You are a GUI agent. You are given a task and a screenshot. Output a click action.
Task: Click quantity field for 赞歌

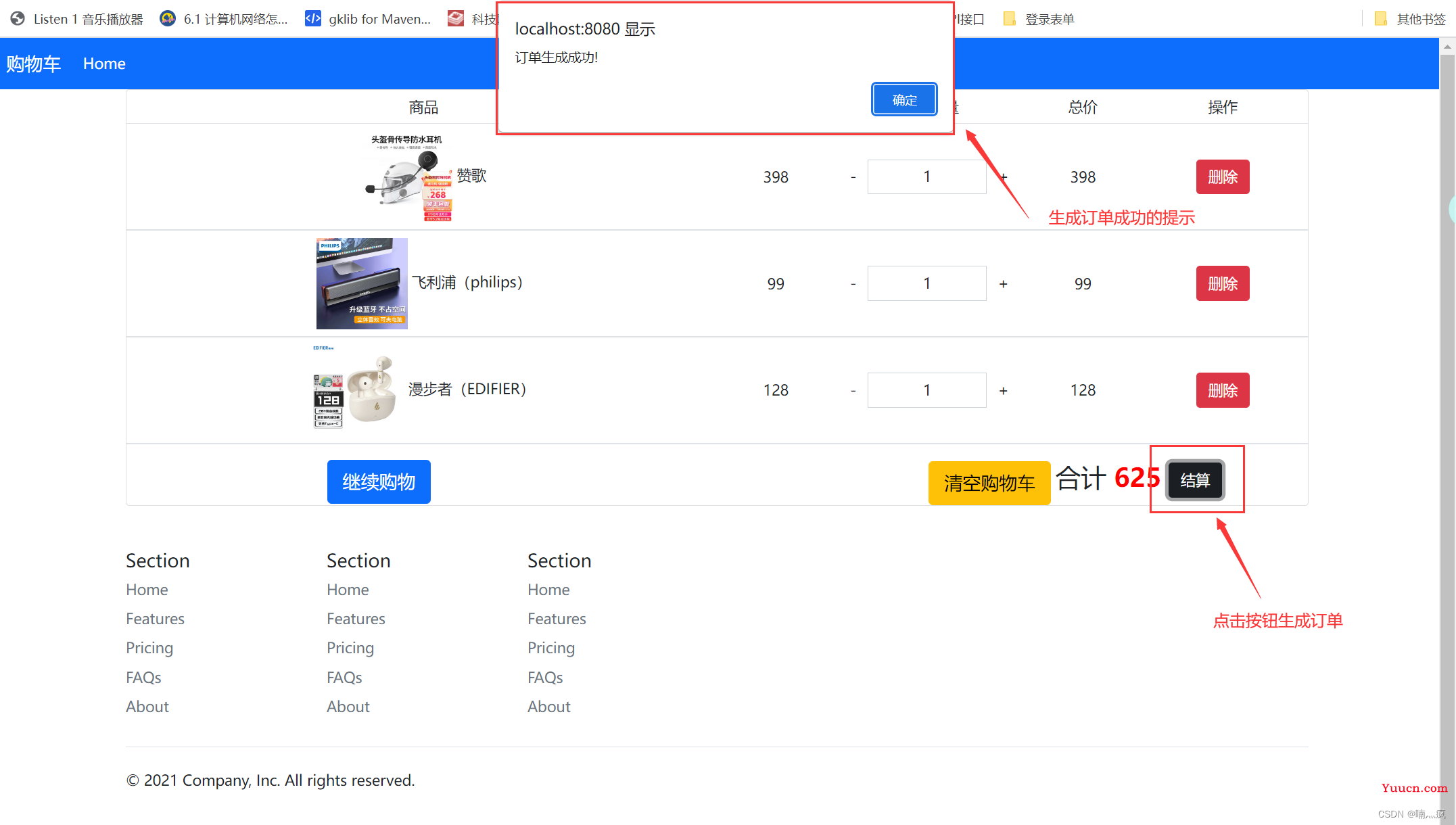[x=926, y=176]
